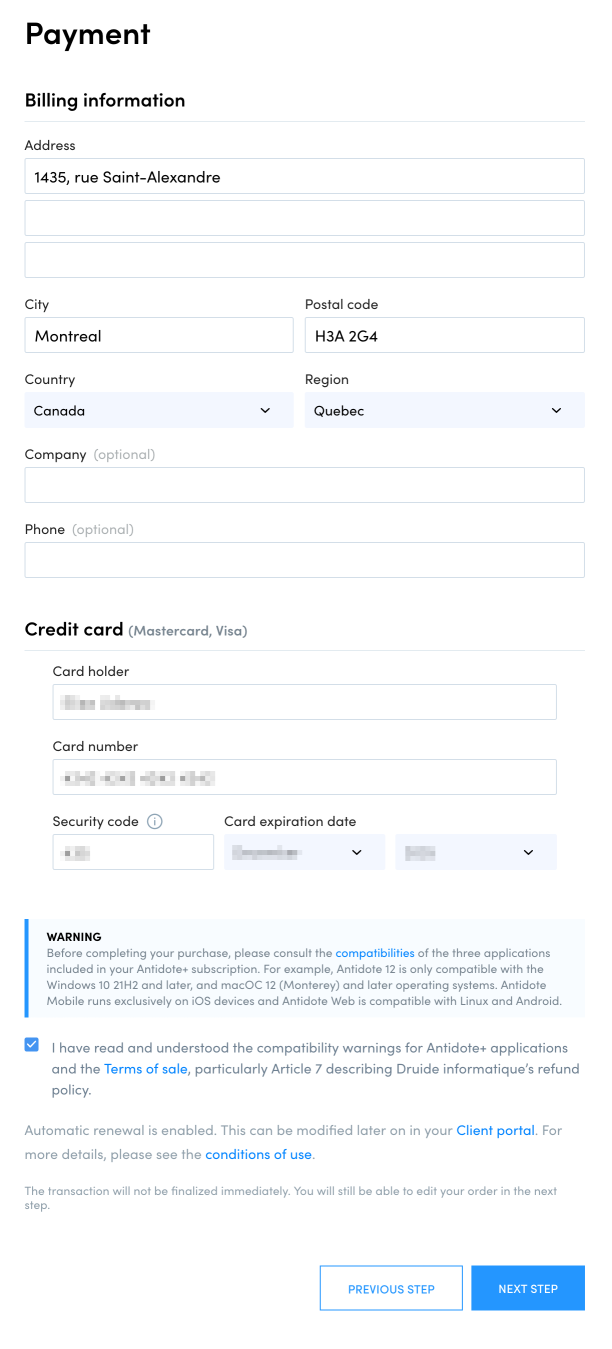Open the Region dropdown showing Quebec

444,410
